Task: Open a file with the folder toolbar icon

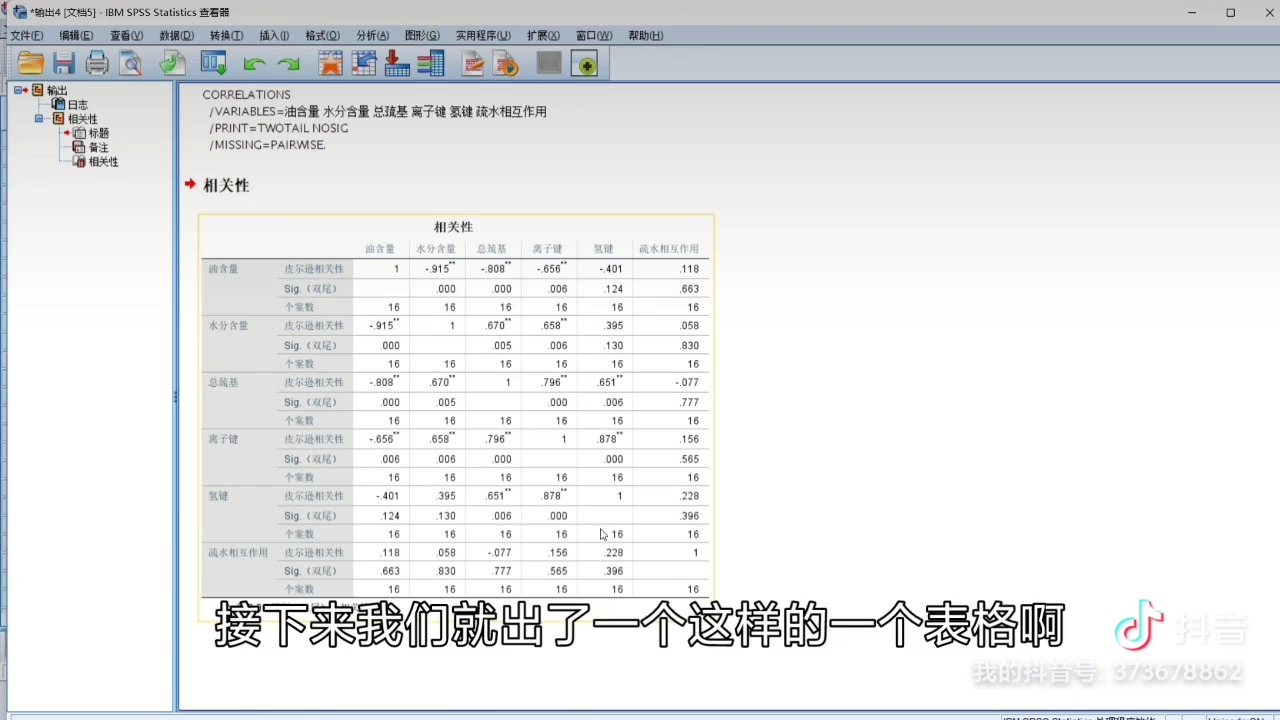Action: pos(30,64)
